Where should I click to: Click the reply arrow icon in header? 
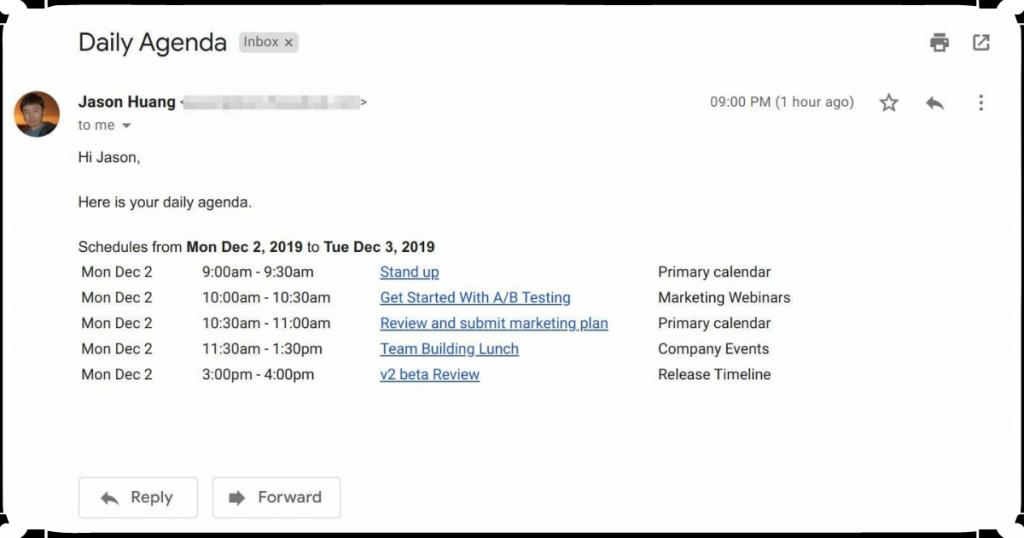935,103
